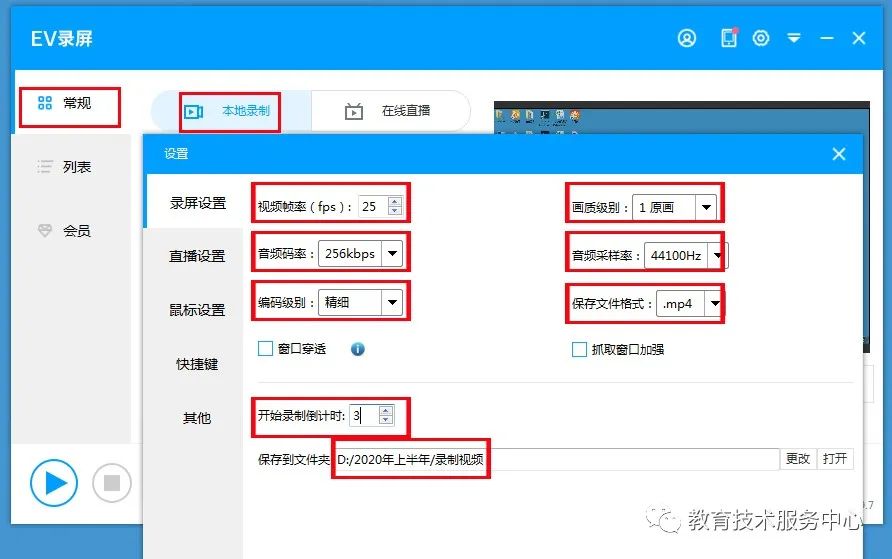The width and height of the screenshot is (892, 559).
Task: Enable the 窗口穿透 checkbox
Action: coord(266,349)
